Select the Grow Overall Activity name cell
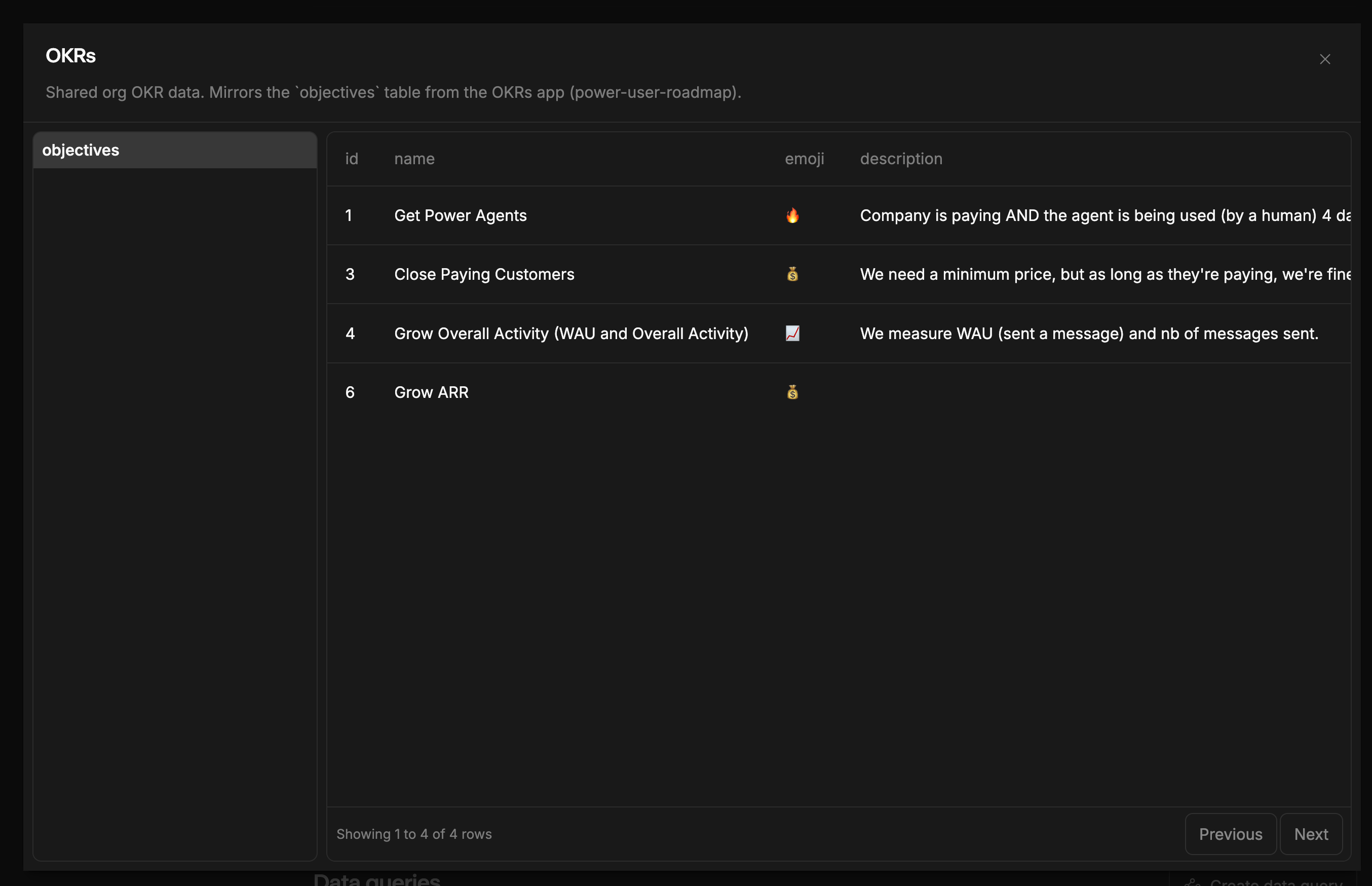This screenshot has width=1372, height=886. (571, 334)
